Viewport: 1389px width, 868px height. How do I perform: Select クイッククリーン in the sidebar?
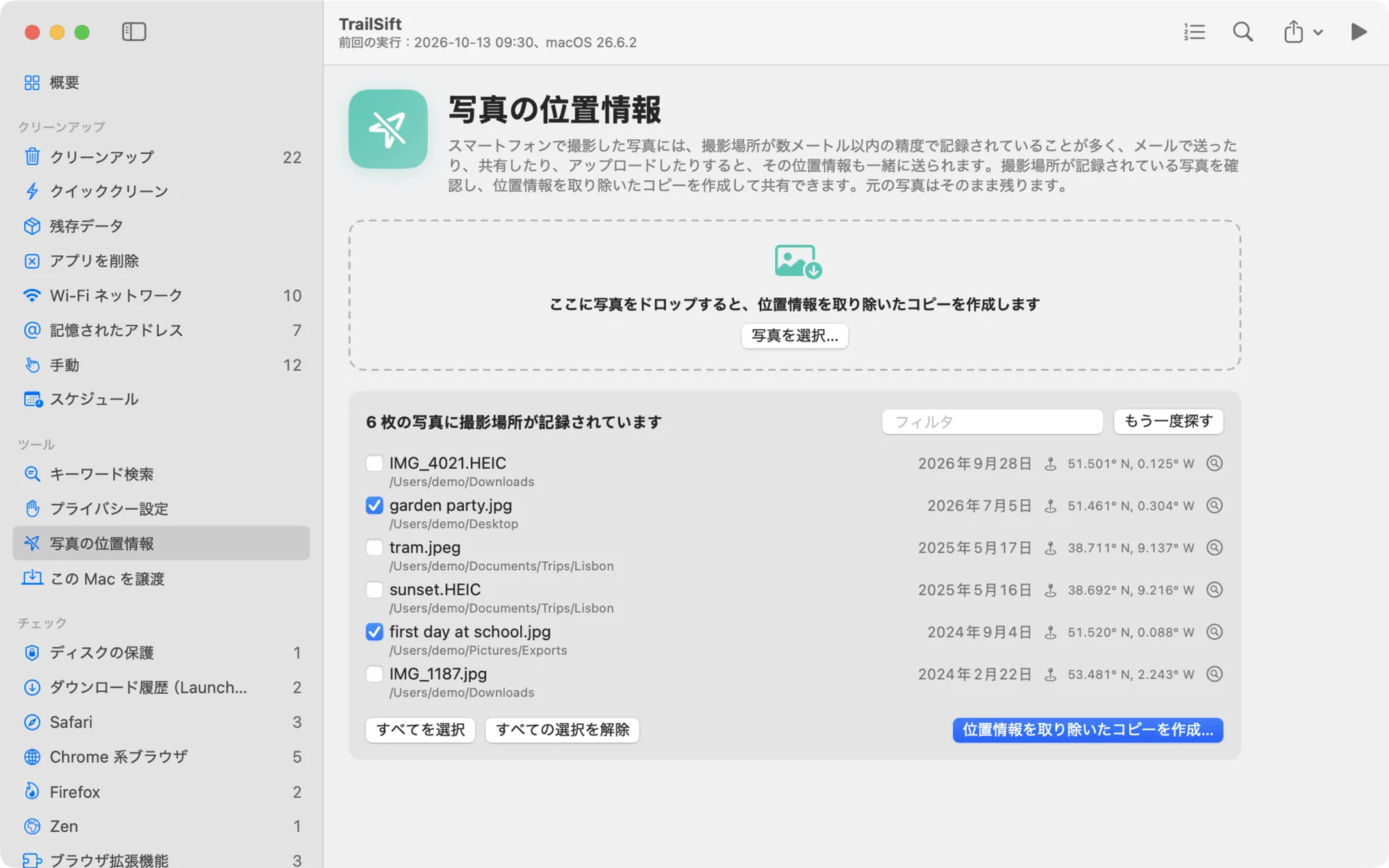tap(161, 192)
